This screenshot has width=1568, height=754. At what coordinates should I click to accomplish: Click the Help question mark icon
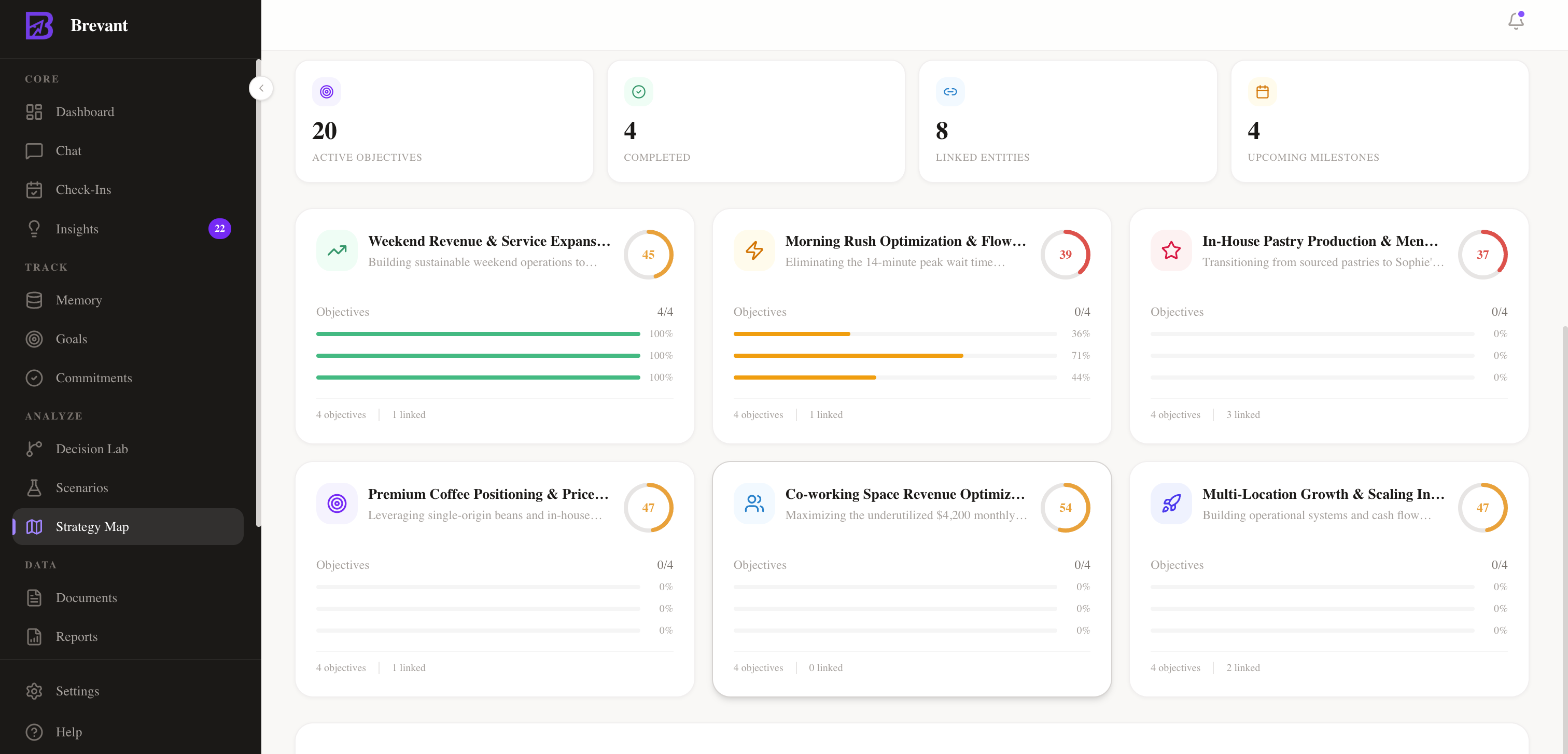pyautogui.click(x=34, y=732)
